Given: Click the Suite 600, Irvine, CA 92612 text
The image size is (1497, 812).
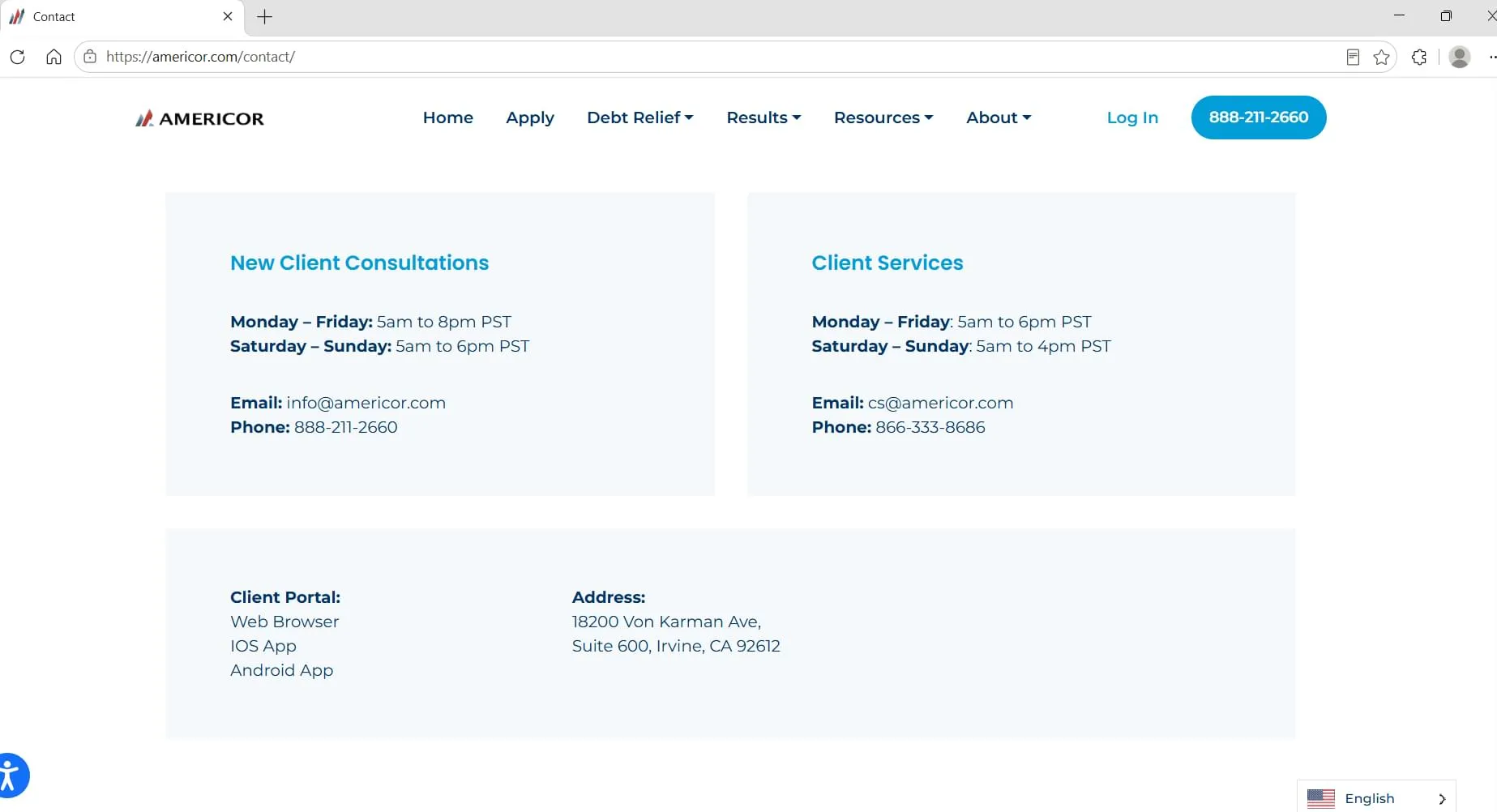Looking at the screenshot, I should click(x=676, y=646).
